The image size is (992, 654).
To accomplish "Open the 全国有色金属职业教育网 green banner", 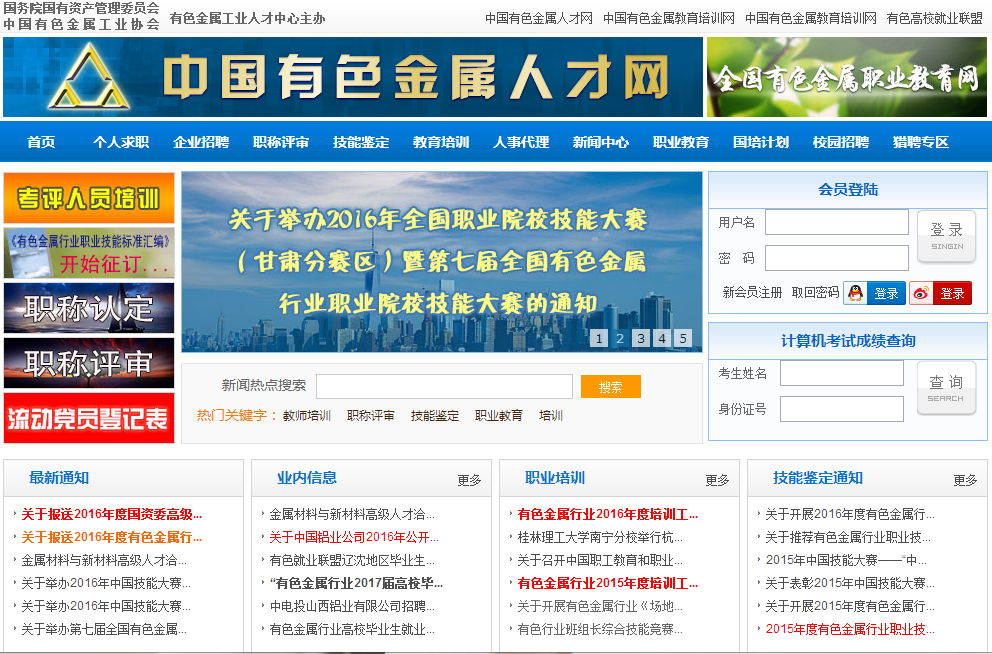I will [x=846, y=77].
